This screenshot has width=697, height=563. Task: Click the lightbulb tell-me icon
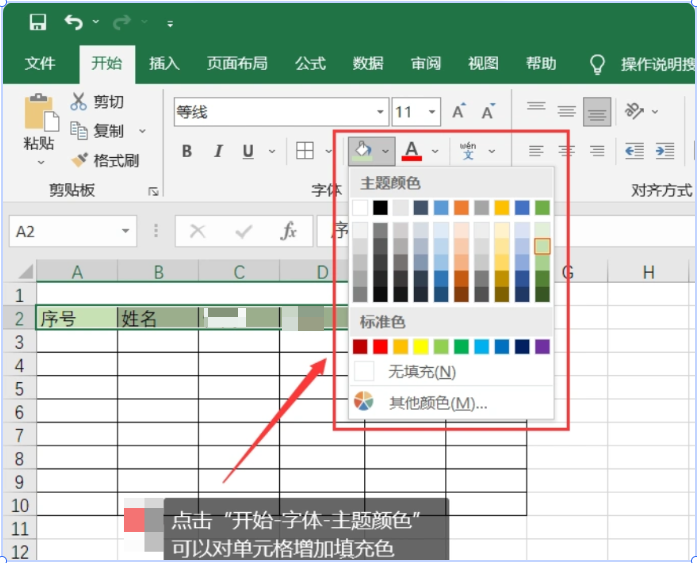click(597, 64)
